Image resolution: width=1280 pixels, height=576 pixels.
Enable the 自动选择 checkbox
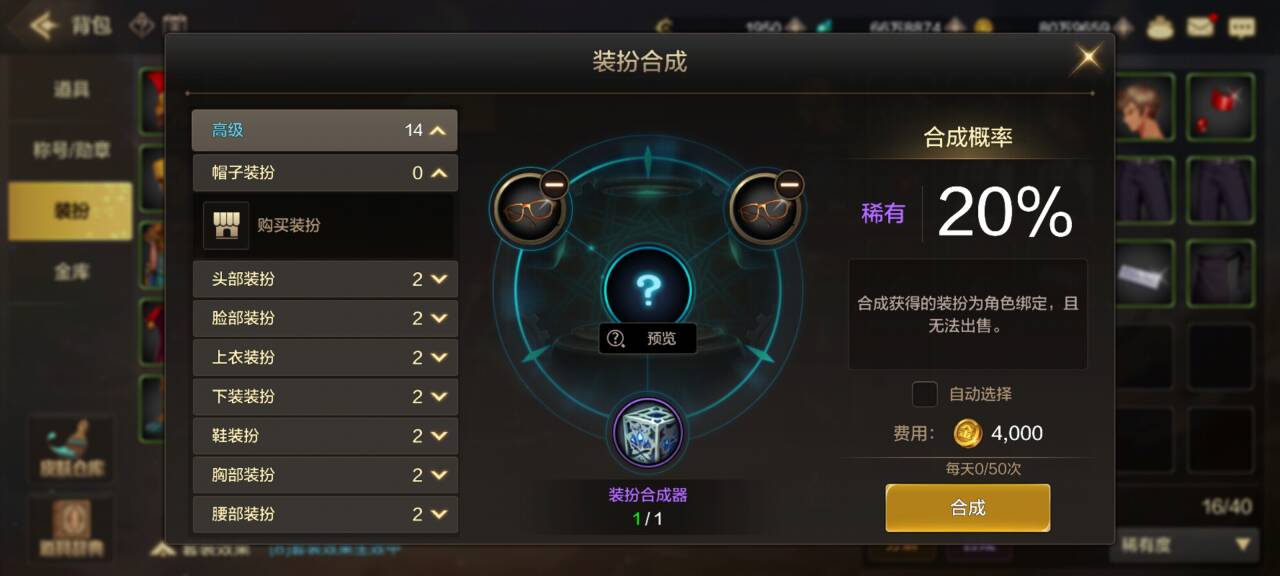(925, 394)
